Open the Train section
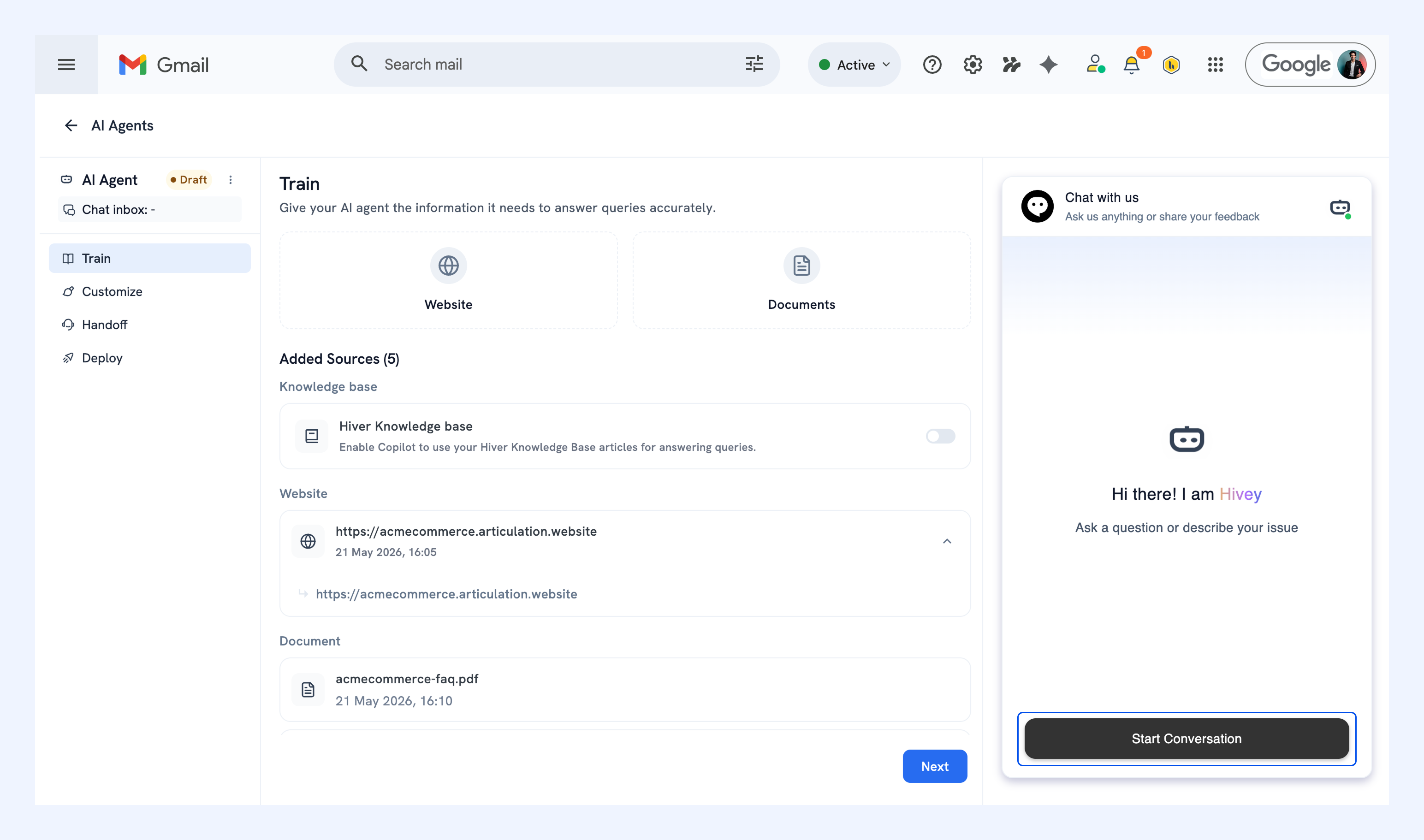 149,258
